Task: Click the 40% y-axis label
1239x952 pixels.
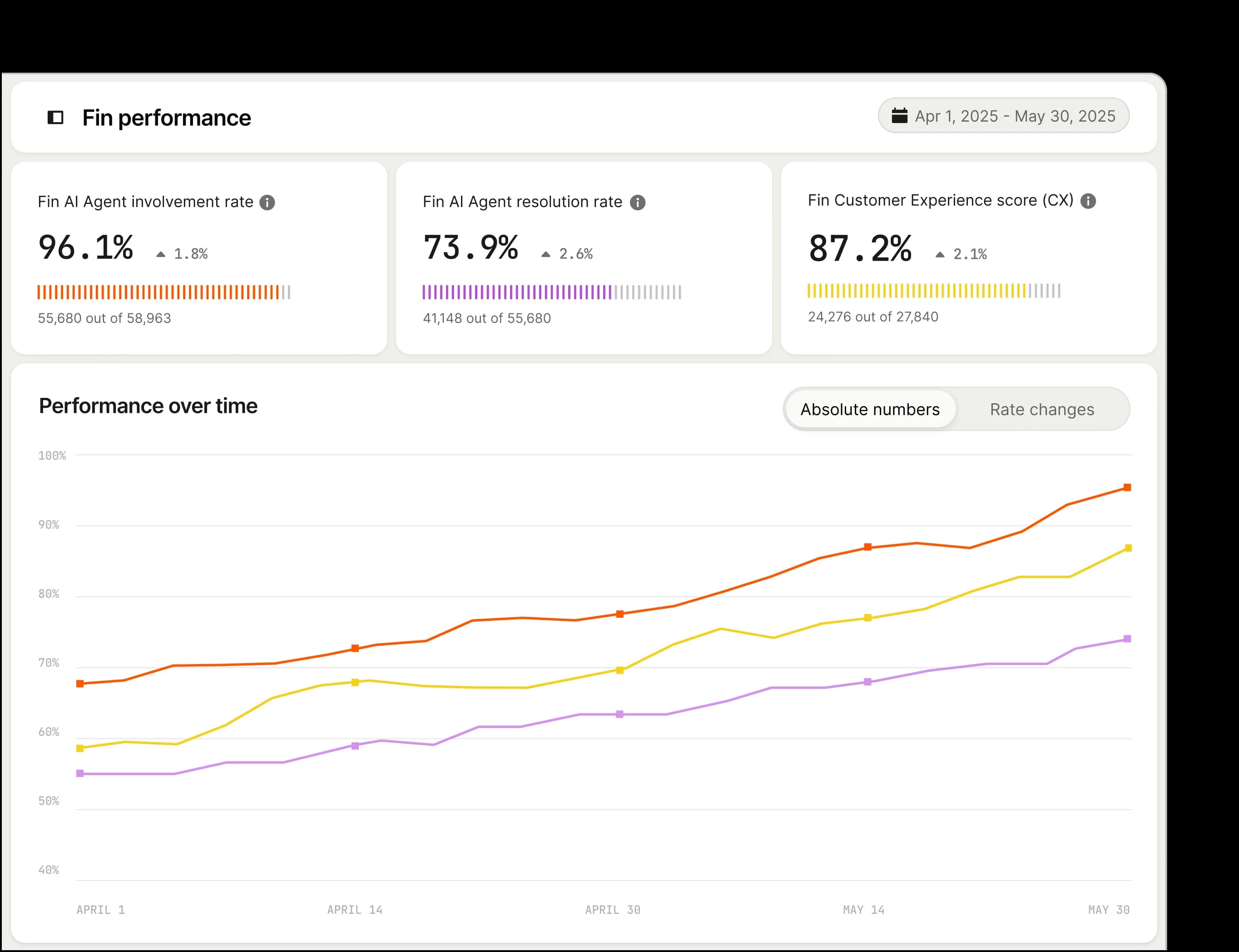Action: coord(49,870)
